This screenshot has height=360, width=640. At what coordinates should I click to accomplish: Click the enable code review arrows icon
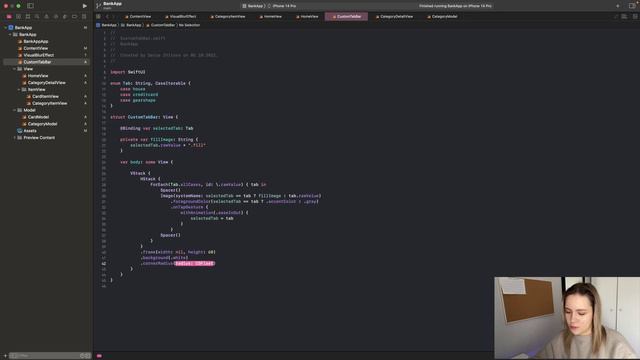(616, 17)
